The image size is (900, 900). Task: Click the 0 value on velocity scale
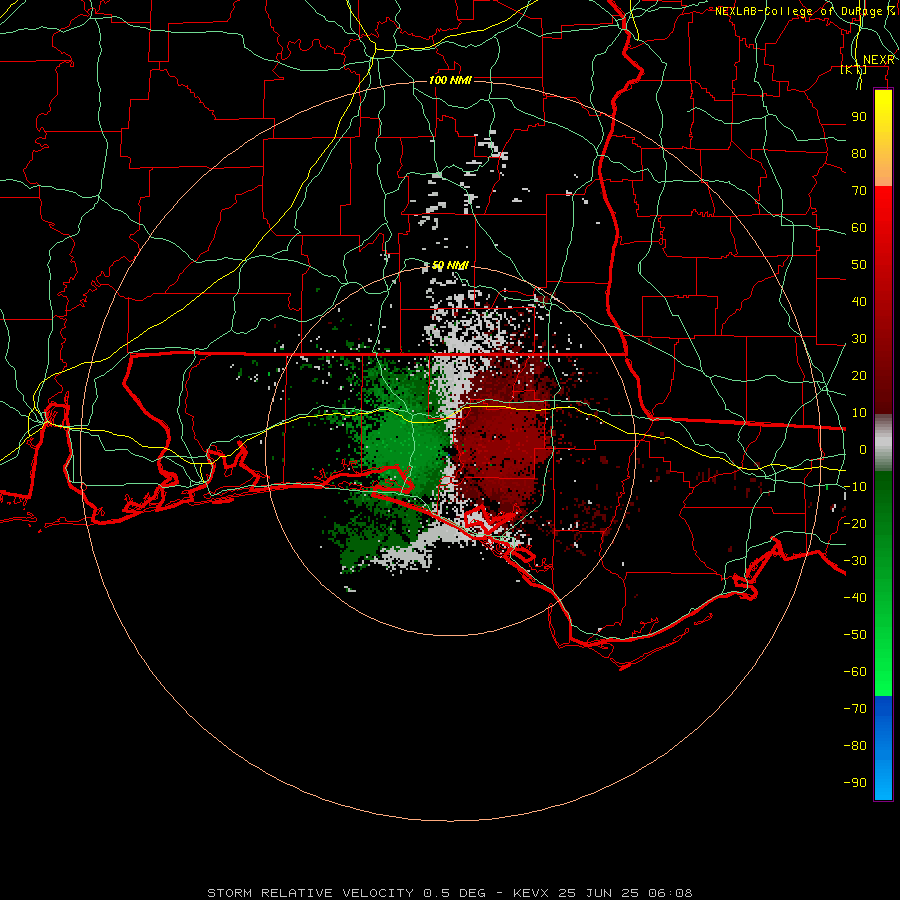point(863,449)
